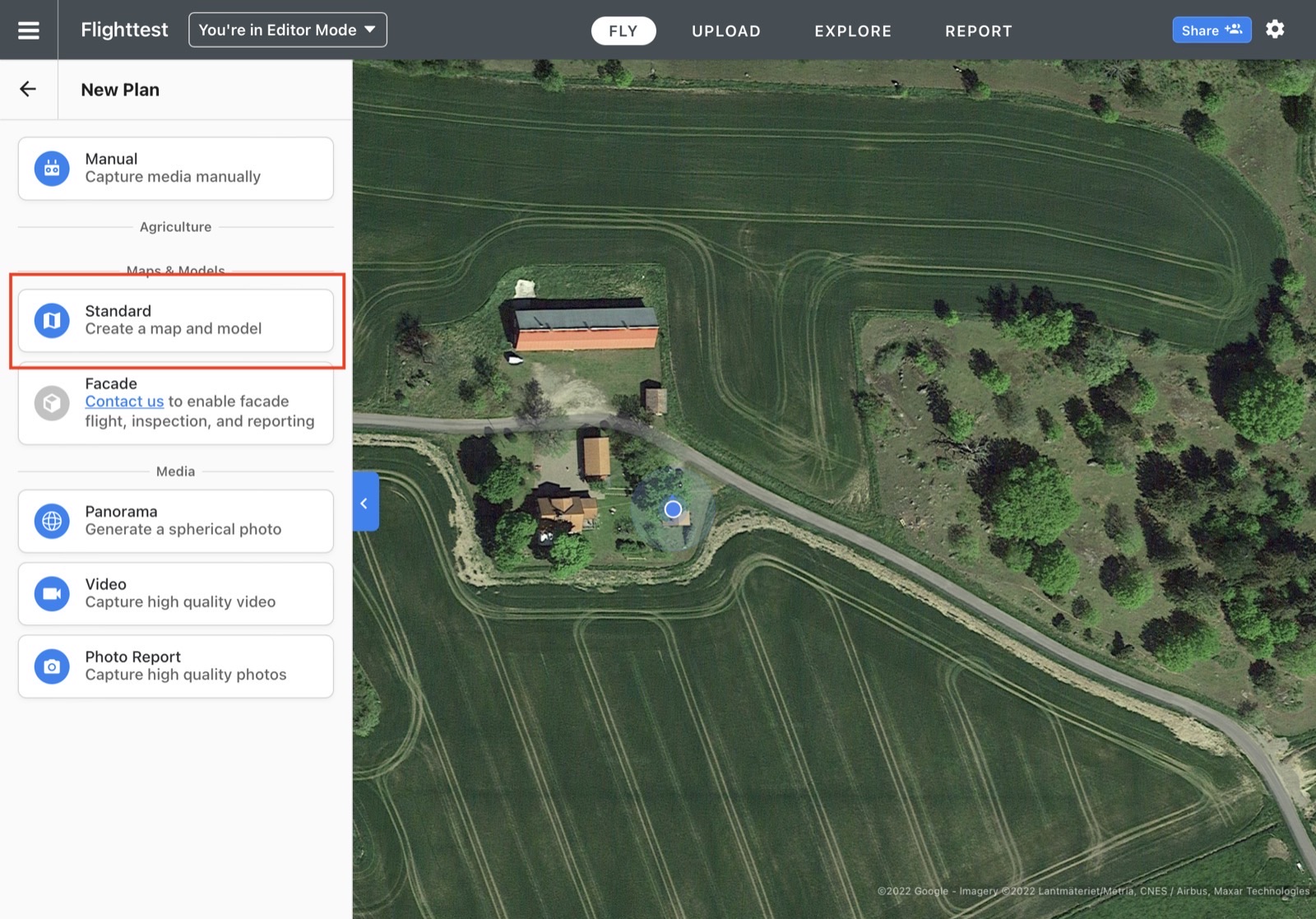1316x919 pixels.
Task: Open the UPLOAD tab
Action: 726,31
